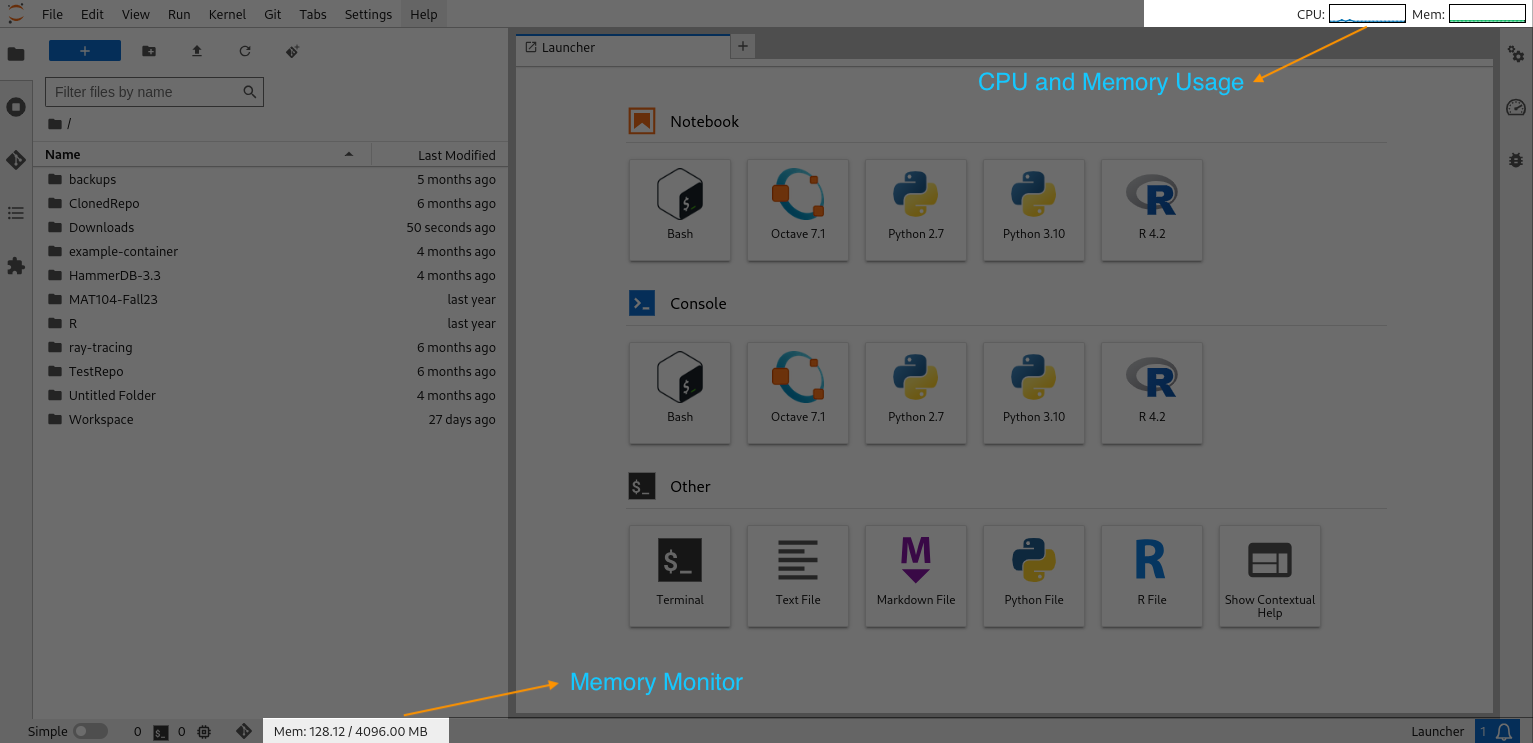Select the HammerDB-3.3 folder
1533x743 pixels.
[x=271, y=275]
